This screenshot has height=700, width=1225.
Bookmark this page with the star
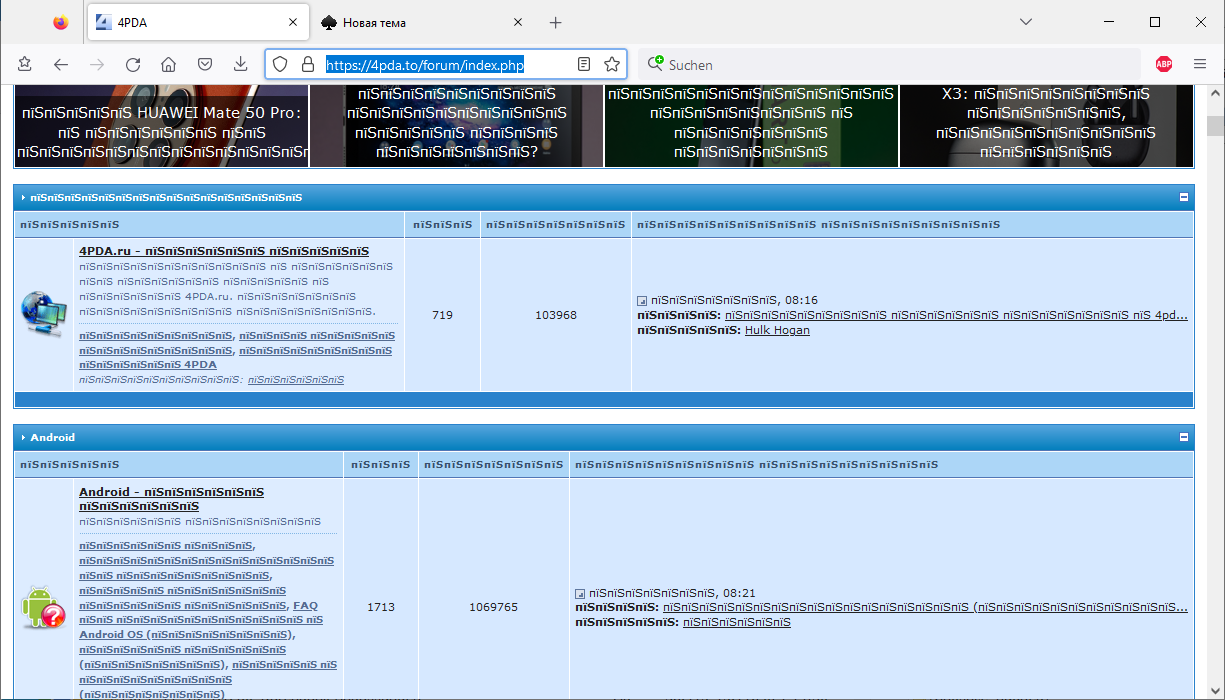(612, 64)
